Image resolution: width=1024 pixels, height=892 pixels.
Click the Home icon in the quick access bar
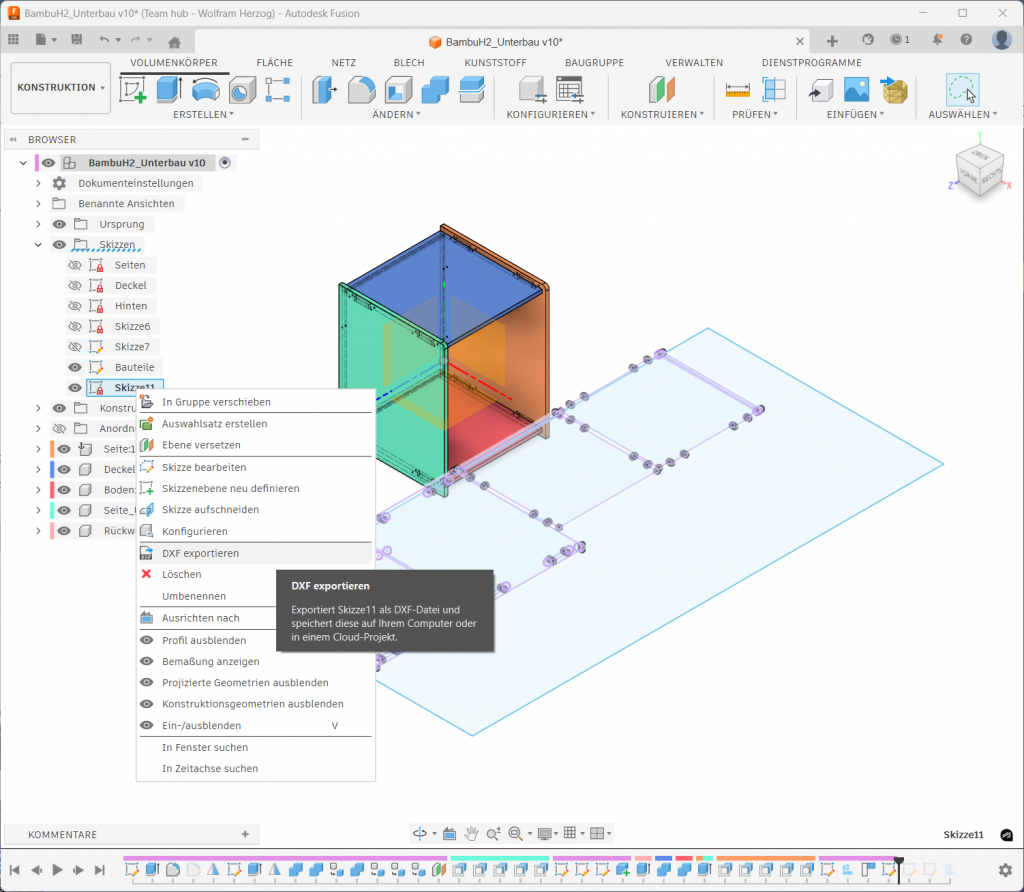pos(174,41)
